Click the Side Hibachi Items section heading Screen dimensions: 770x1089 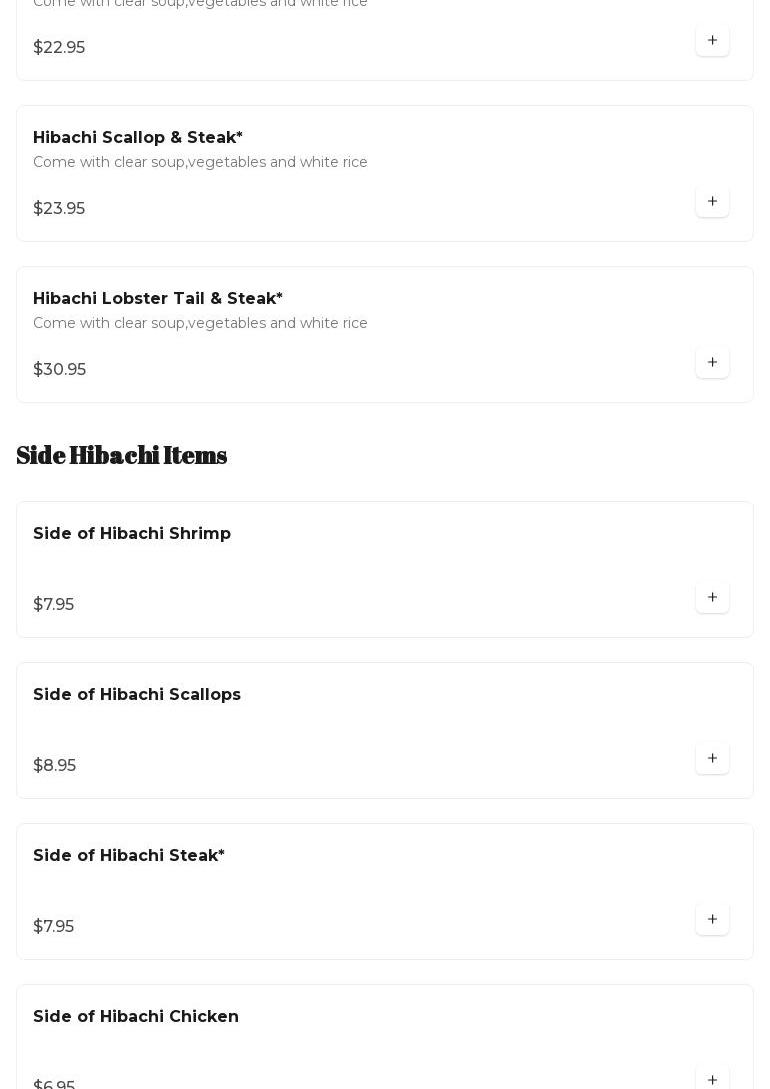point(122,455)
